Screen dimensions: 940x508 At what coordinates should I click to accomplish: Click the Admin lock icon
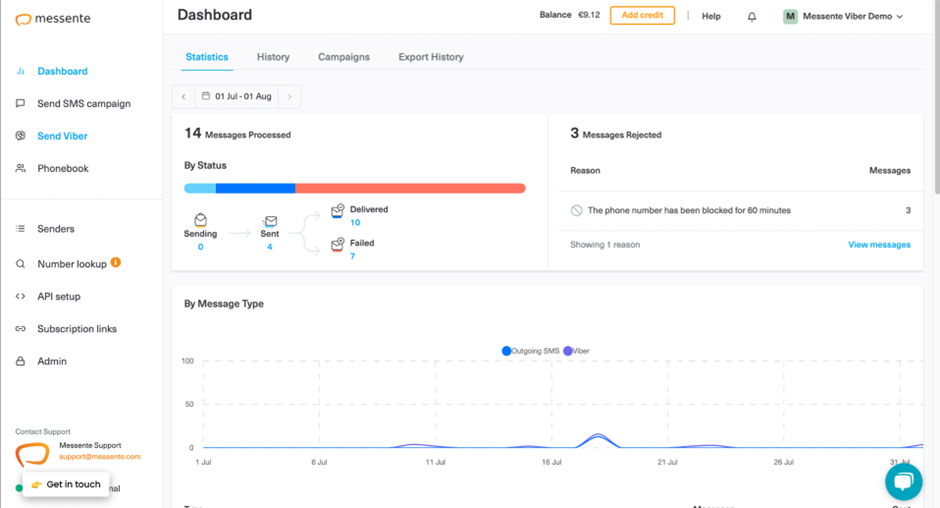coord(20,361)
